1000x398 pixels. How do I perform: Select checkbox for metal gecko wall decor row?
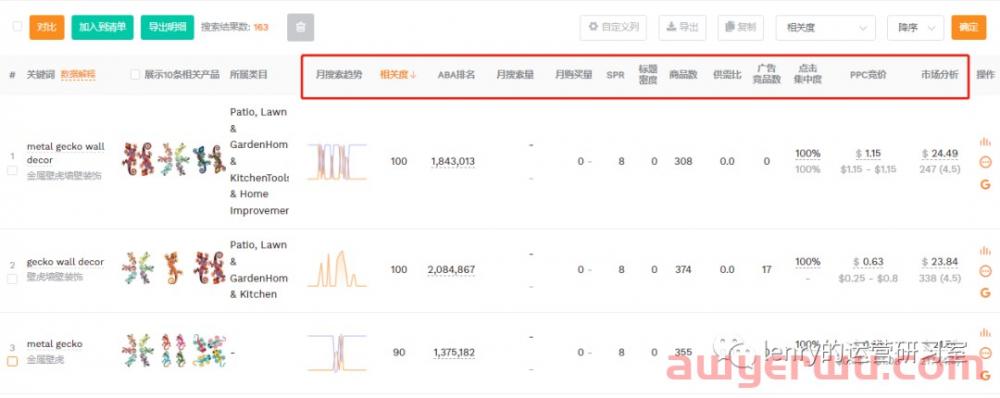(x=12, y=170)
